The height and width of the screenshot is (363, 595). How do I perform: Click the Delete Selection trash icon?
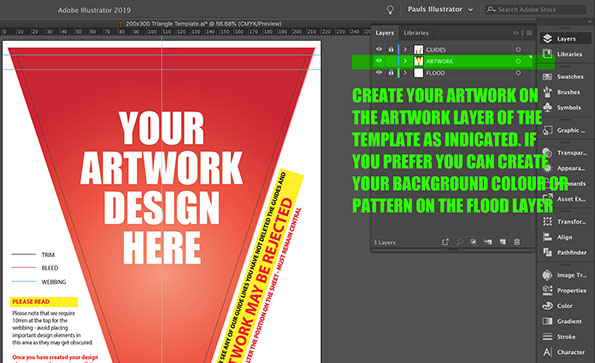(x=517, y=242)
